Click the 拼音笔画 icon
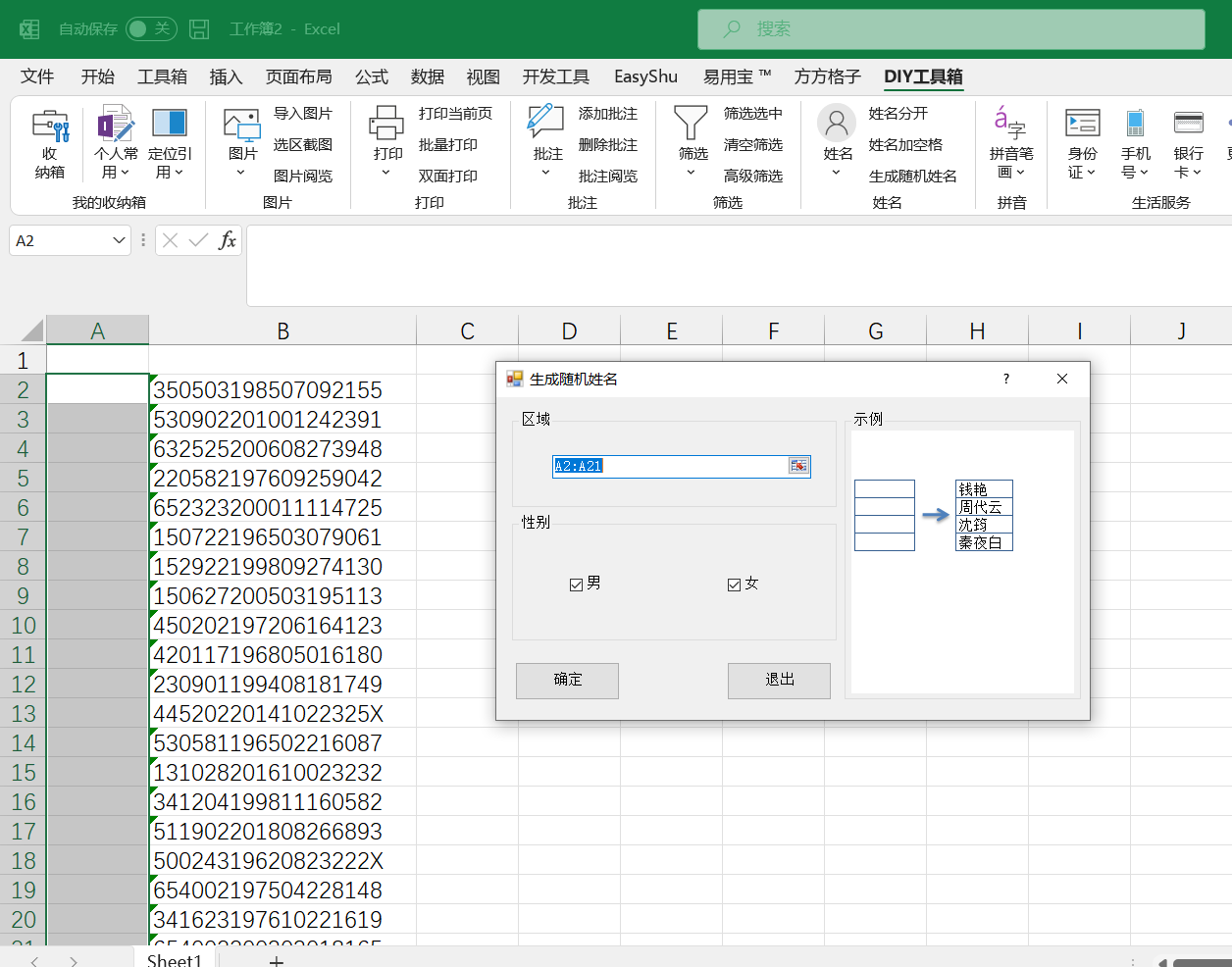 click(1010, 122)
